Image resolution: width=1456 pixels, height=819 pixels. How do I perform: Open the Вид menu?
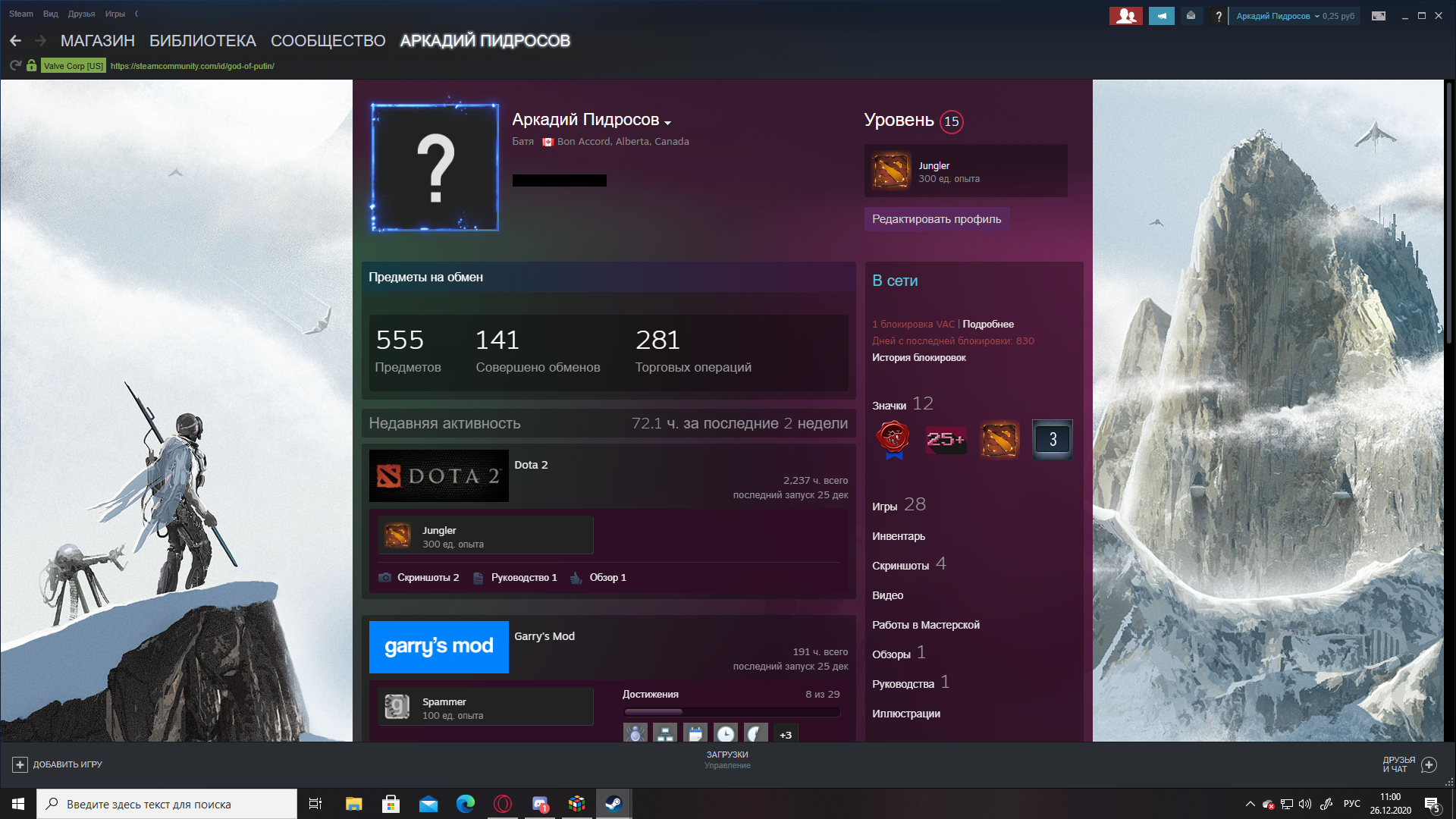pyautogui.click(x=51, y=14)
